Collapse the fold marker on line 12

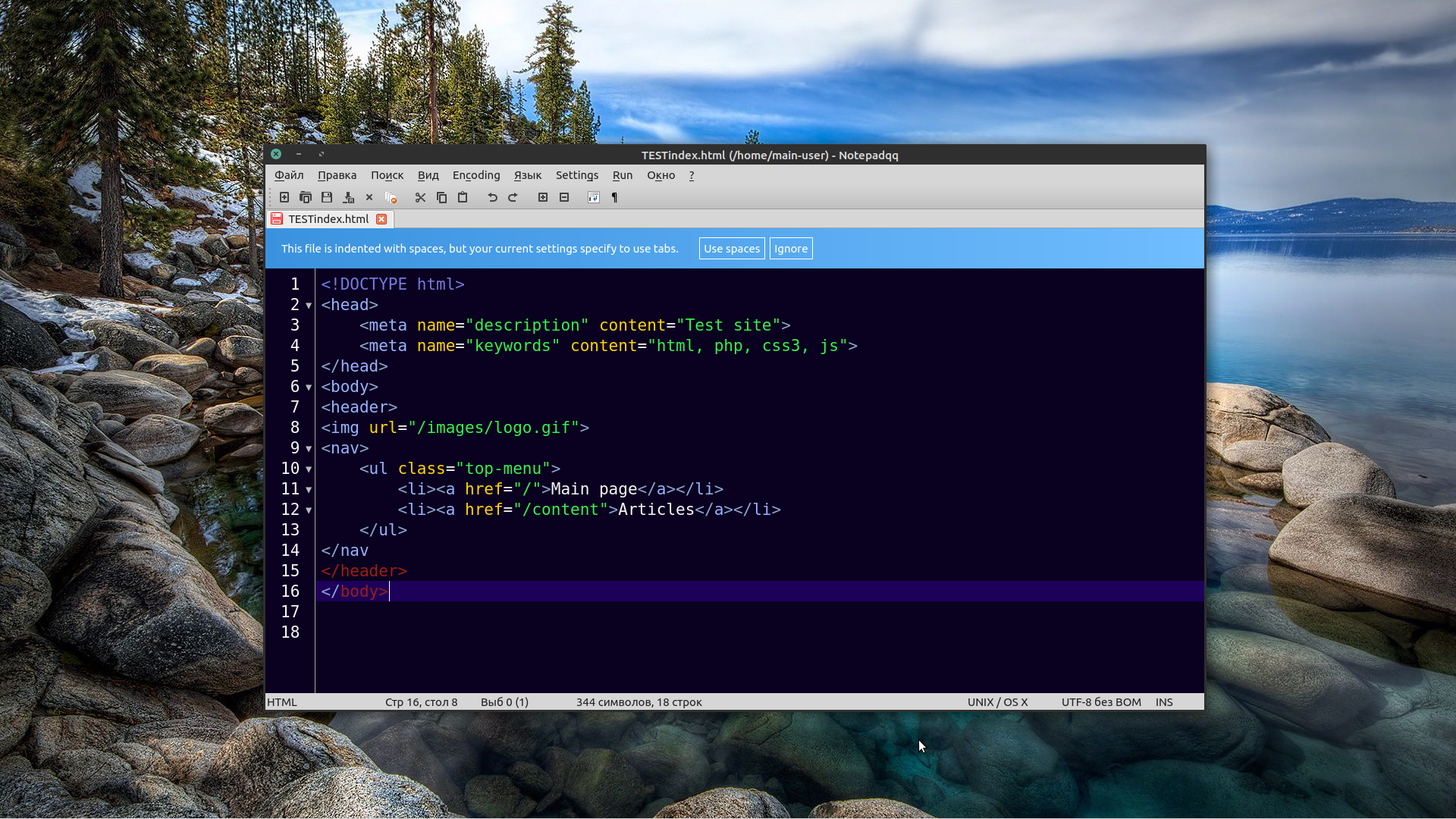pyautogui.click(x=309, y=510)
